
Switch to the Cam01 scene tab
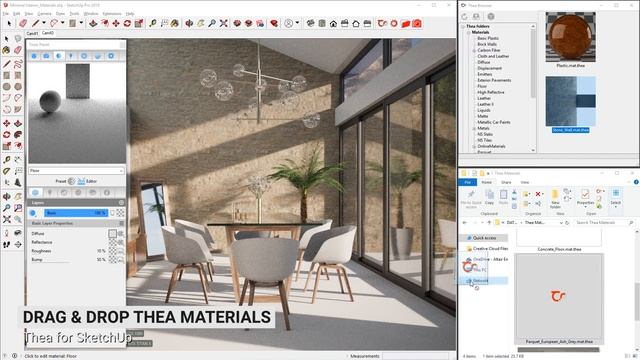(32, 33)
